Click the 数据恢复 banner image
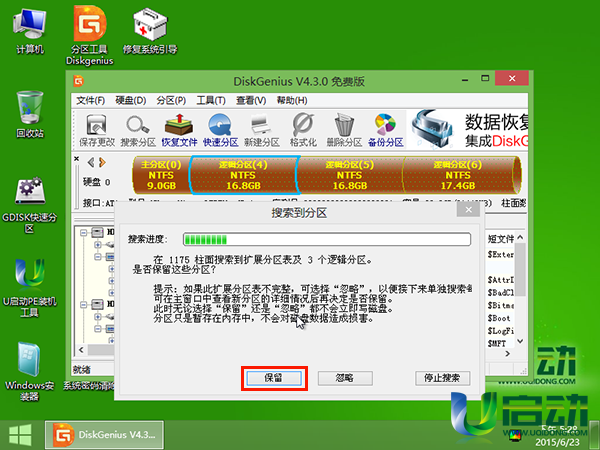The width and height of the screenshot is (600, 450). tap(468, 130)
